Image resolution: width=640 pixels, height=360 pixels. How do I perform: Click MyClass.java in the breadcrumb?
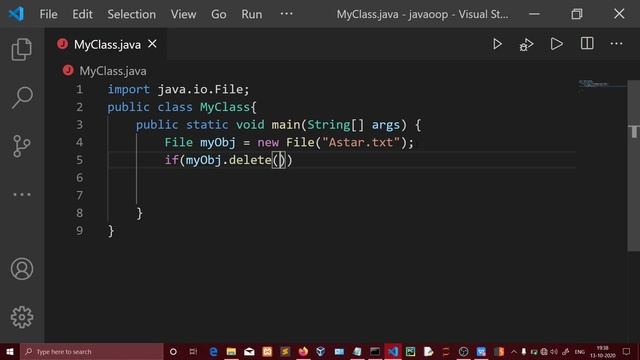113,71
